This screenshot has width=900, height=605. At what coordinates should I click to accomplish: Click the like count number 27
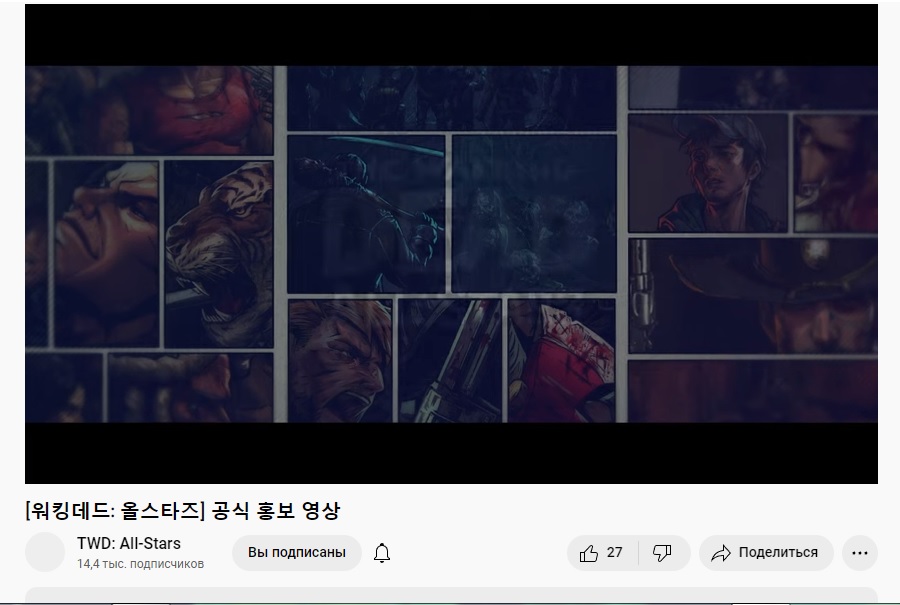(614, 553)
